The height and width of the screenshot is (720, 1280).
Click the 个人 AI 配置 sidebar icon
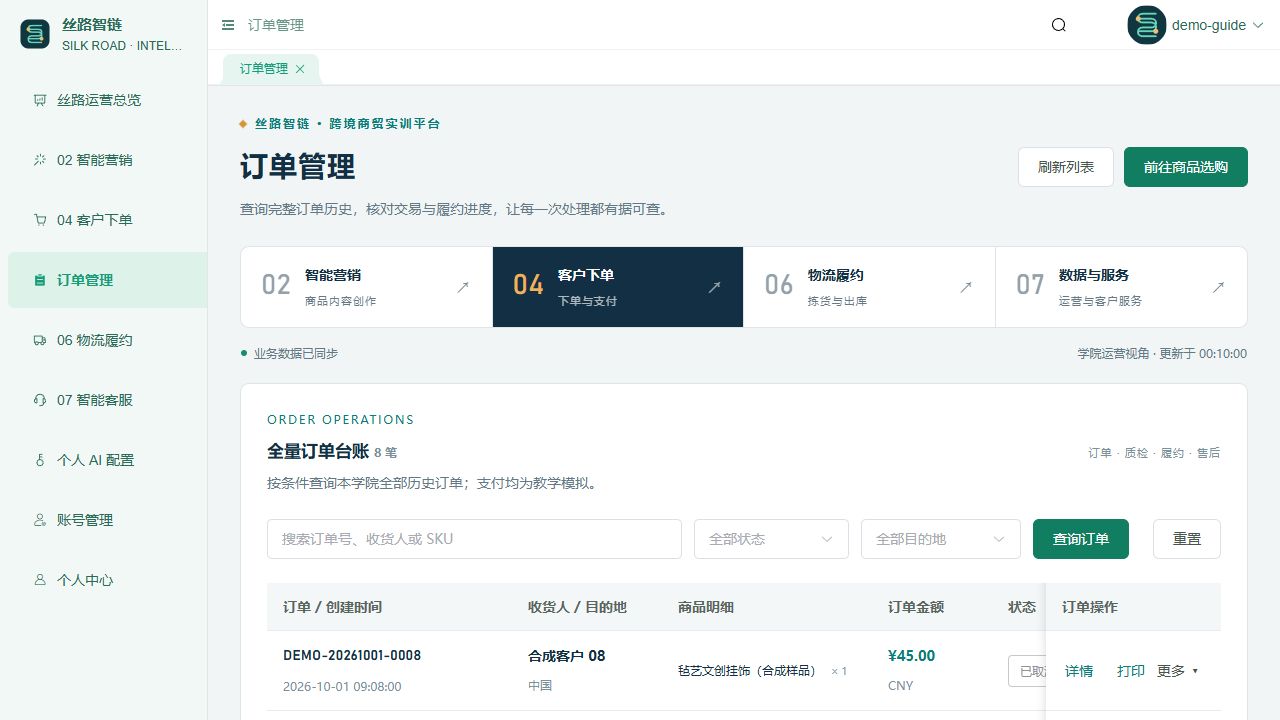click(40, 460)
